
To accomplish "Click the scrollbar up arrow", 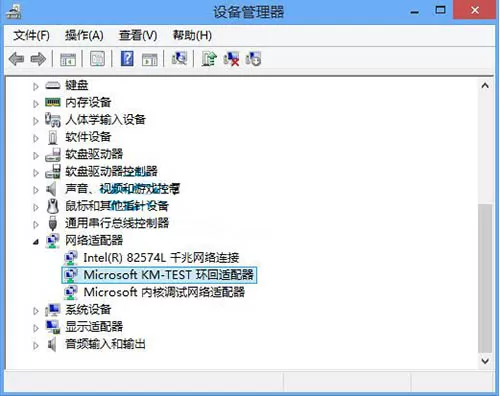I will click(x=485, y=86).
